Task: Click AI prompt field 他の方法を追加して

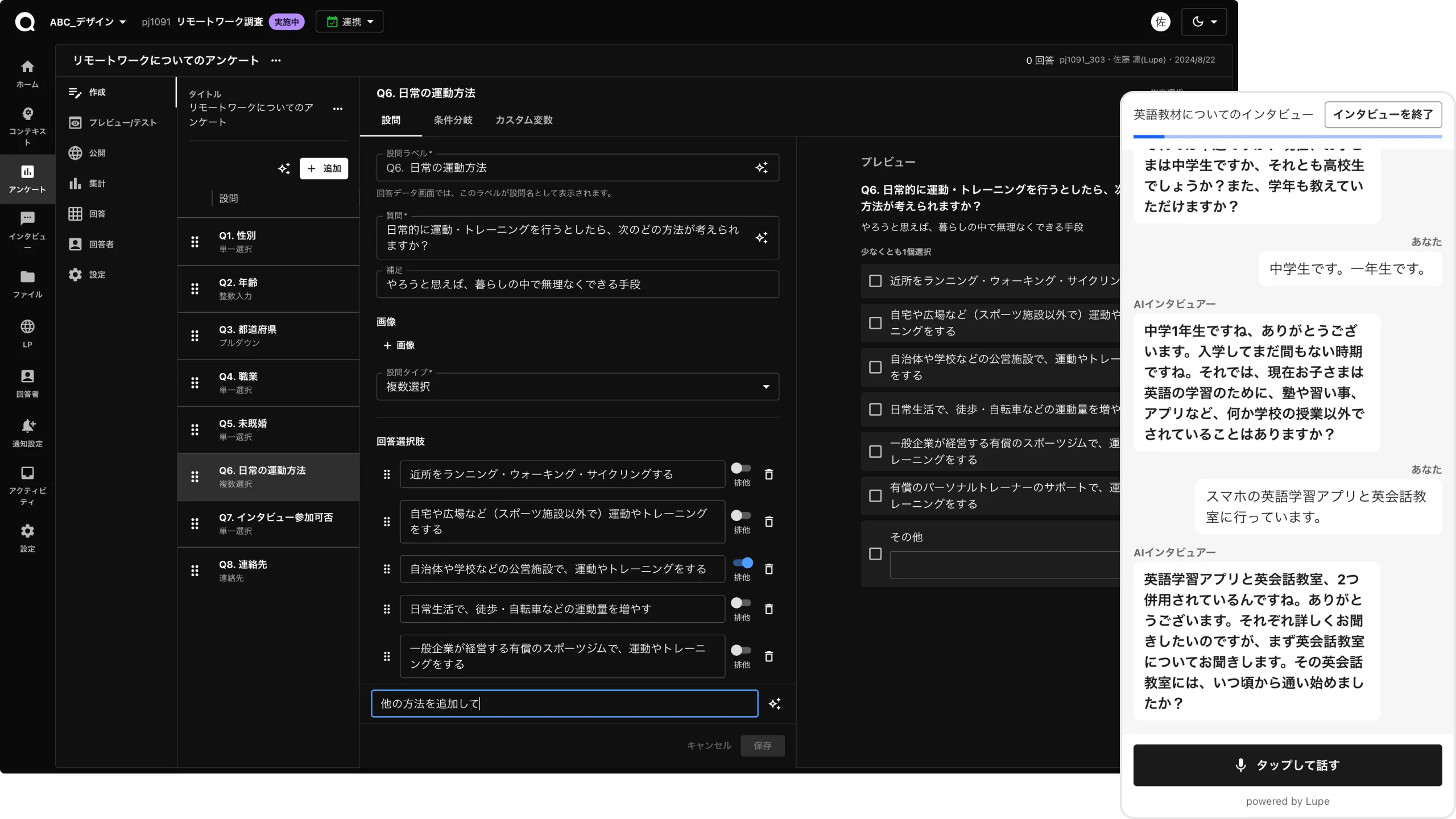Action: 564,704
